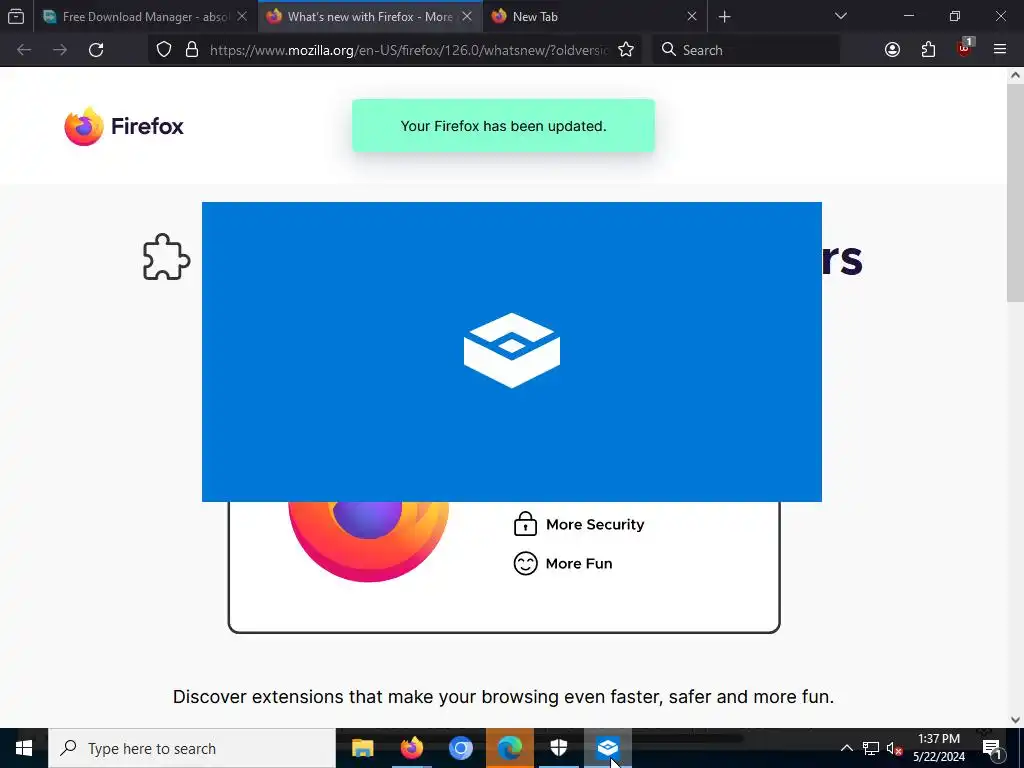The width and height of the screenshot is (1024, 768).
Task: Close the New Tab tab
Action: tap(692, 16)
